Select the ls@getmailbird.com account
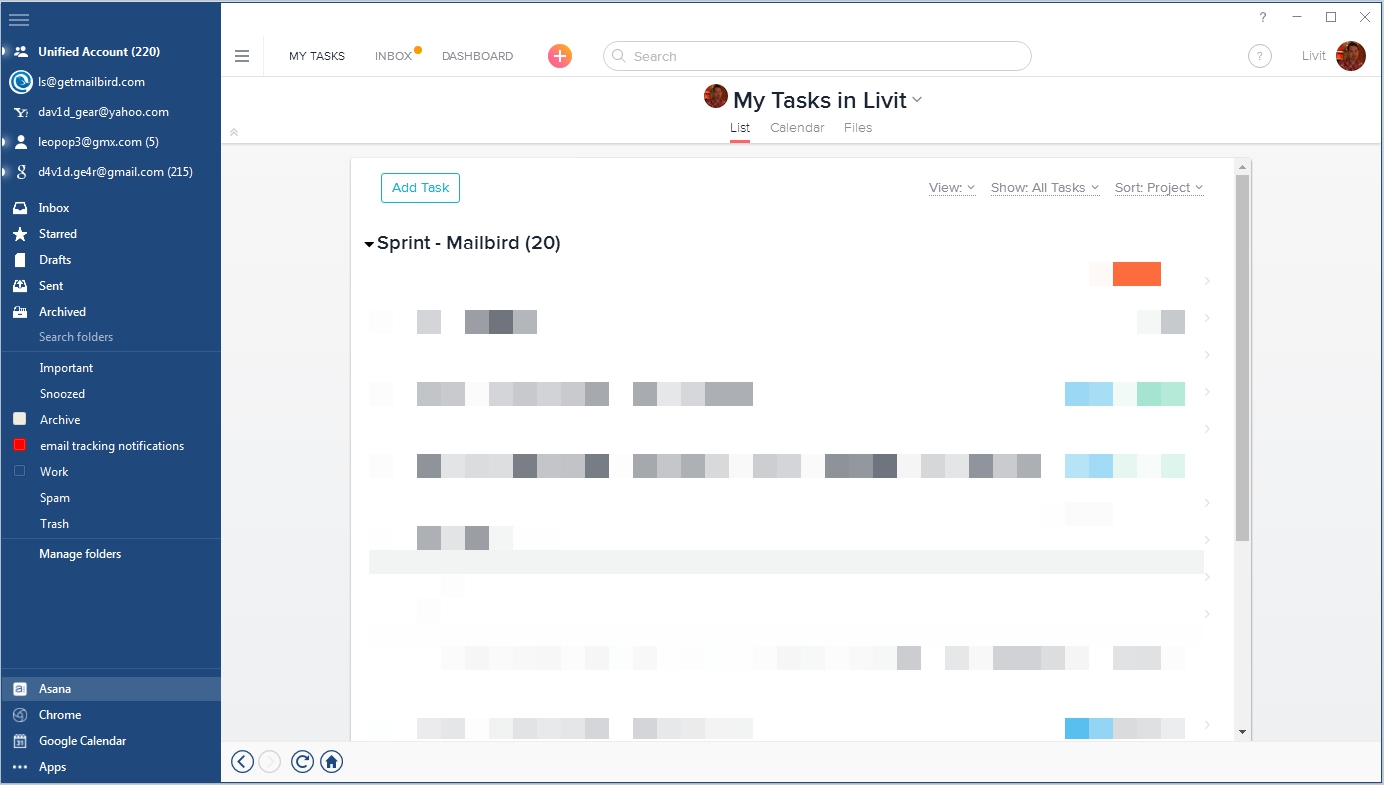The image size is (1384, 785). (91, 82)
